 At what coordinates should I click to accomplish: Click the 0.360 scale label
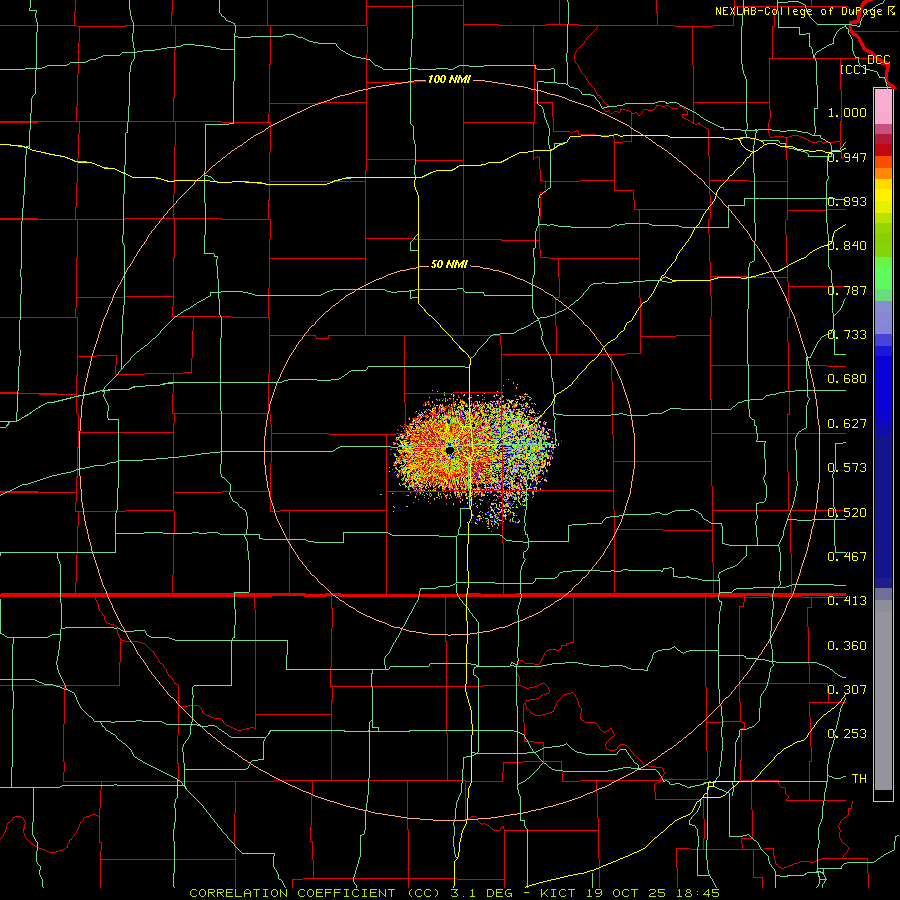(x=847, y=646)
